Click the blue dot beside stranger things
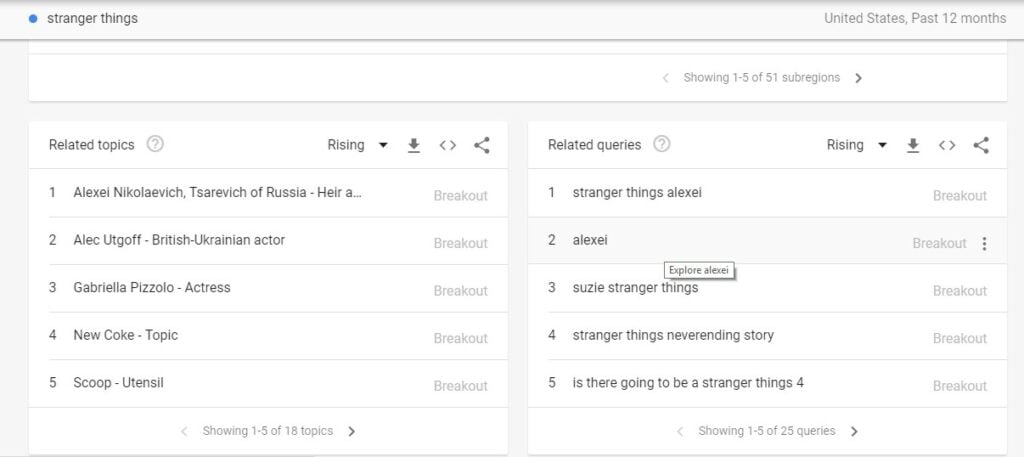 tap(33, 18)
